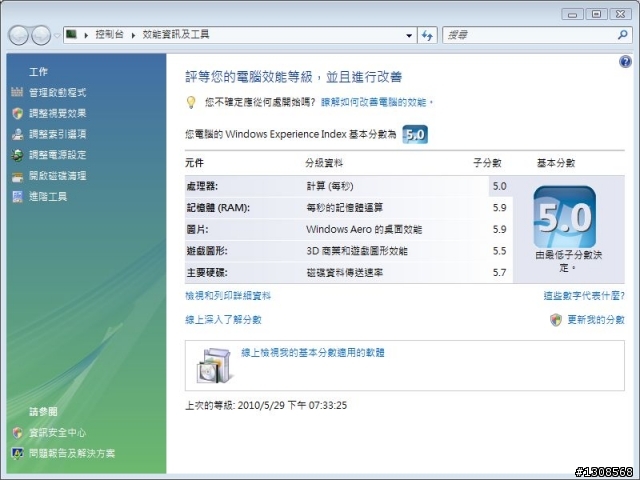640x480 pixels.
Task: Minimize the window
Action: pos(572,15)
